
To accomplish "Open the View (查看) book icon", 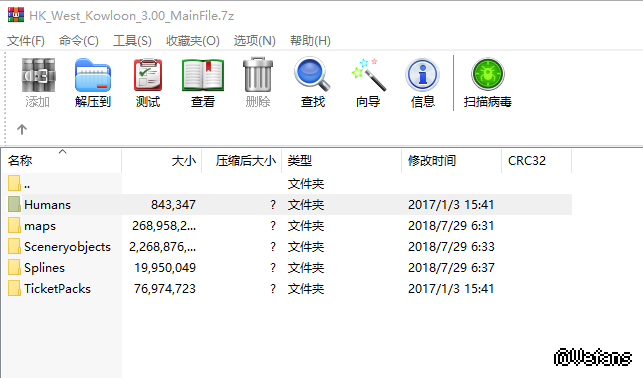I will 203,82.
